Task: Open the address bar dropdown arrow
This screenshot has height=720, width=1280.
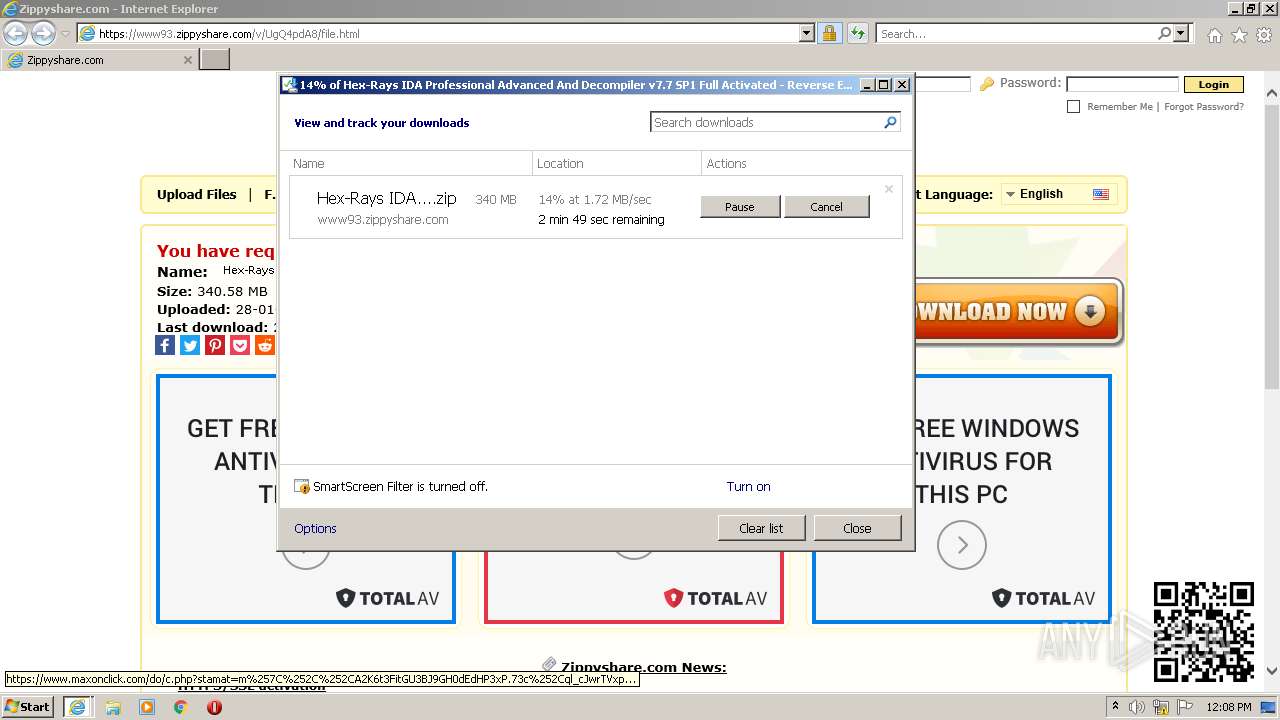Action: click(807, 33)
